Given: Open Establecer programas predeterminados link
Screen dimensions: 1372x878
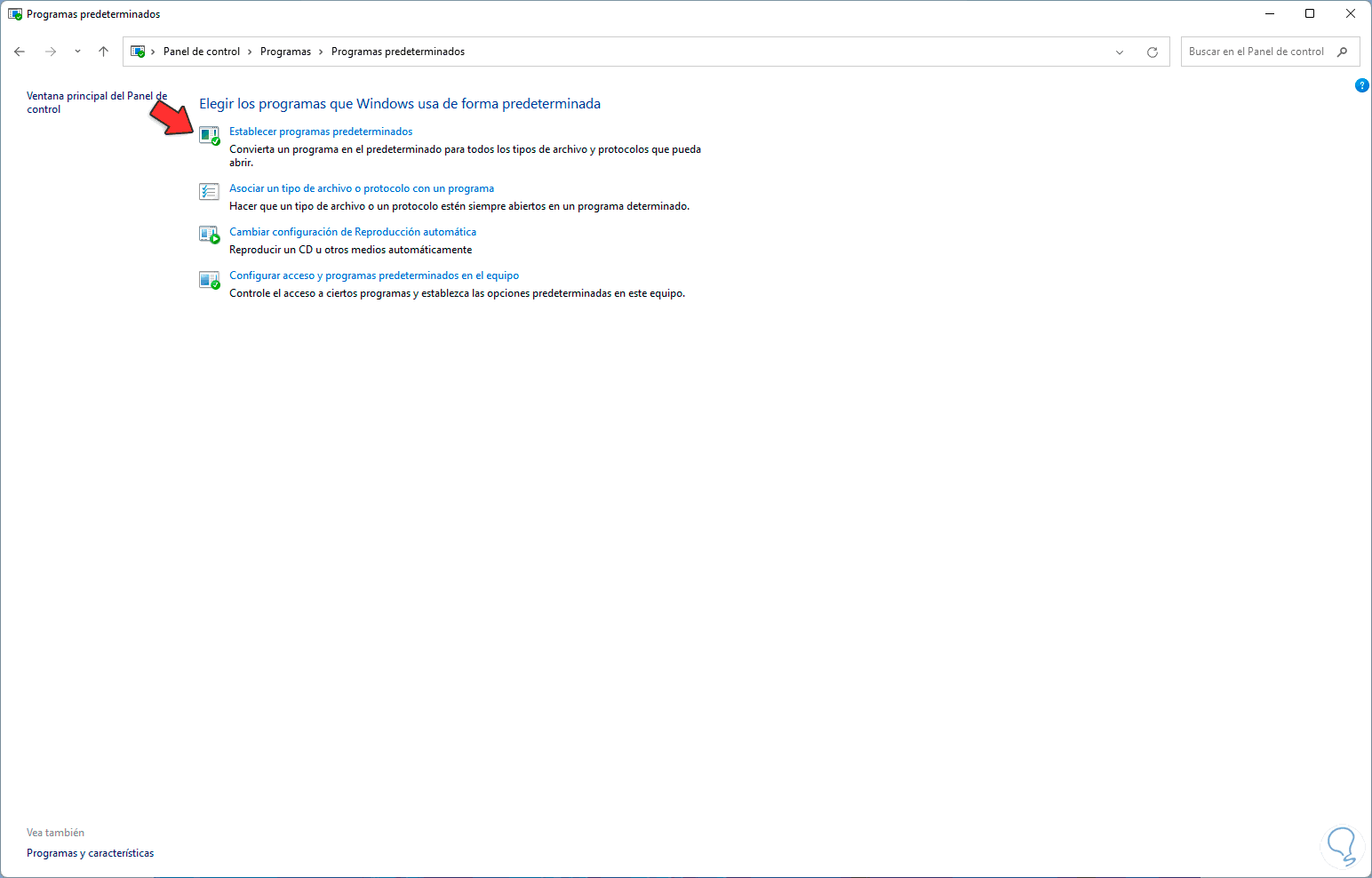Looking at the screenshot, I should tap(321, 132).
